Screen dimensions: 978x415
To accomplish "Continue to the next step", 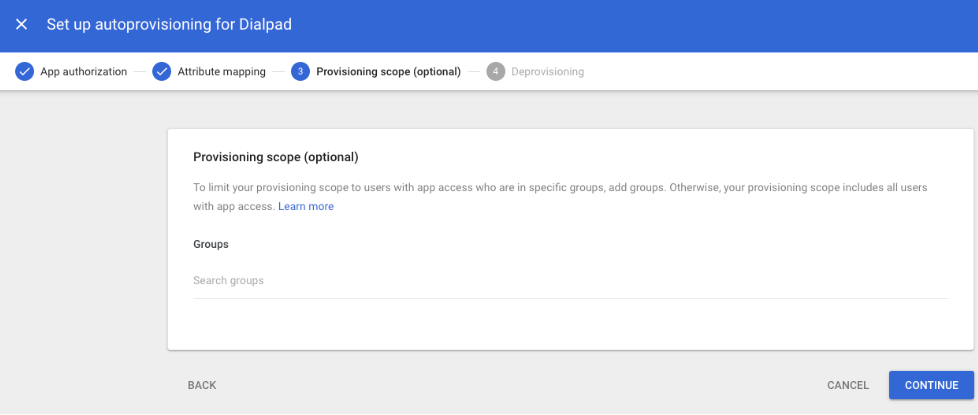I will pyautogui.click(x=931, y=385).
